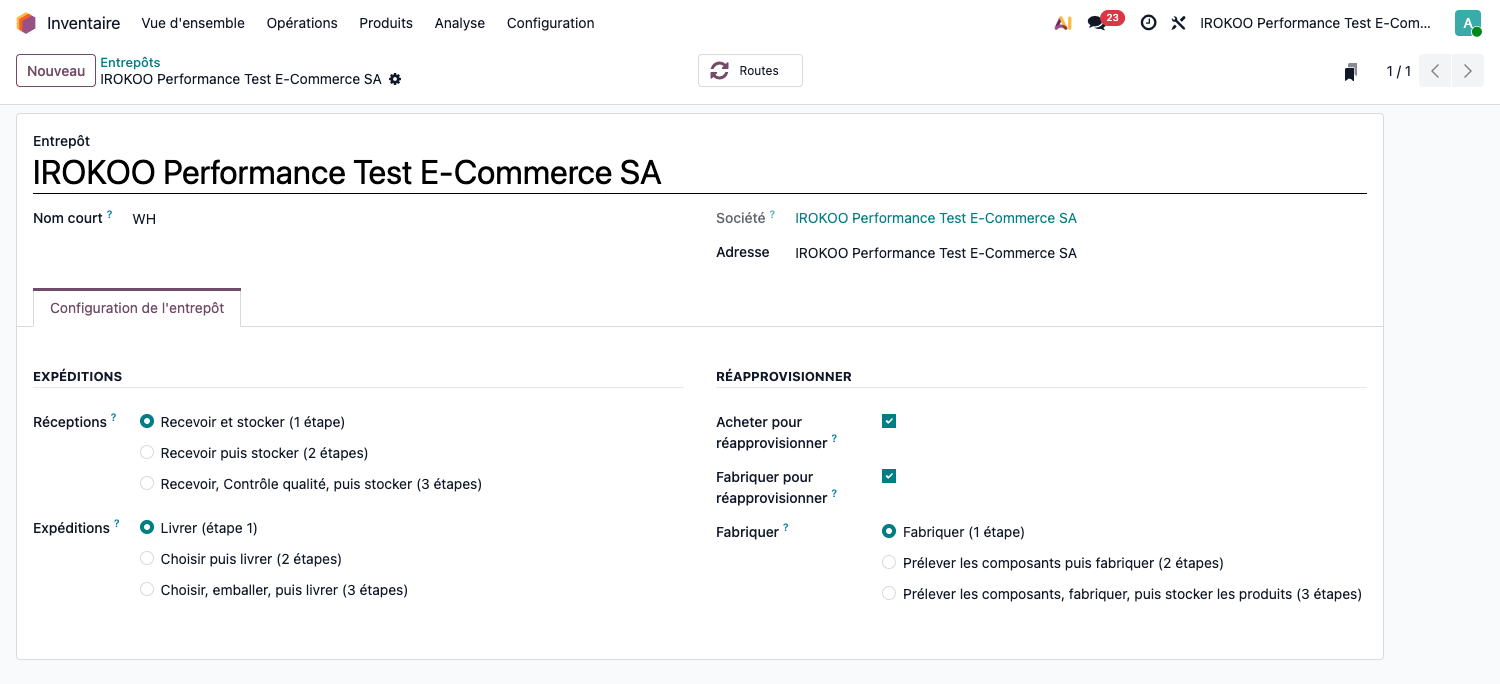Click the gear icon beside warehouse name
This screenshot has width=1500, height=684.
[x=395, y=79]
